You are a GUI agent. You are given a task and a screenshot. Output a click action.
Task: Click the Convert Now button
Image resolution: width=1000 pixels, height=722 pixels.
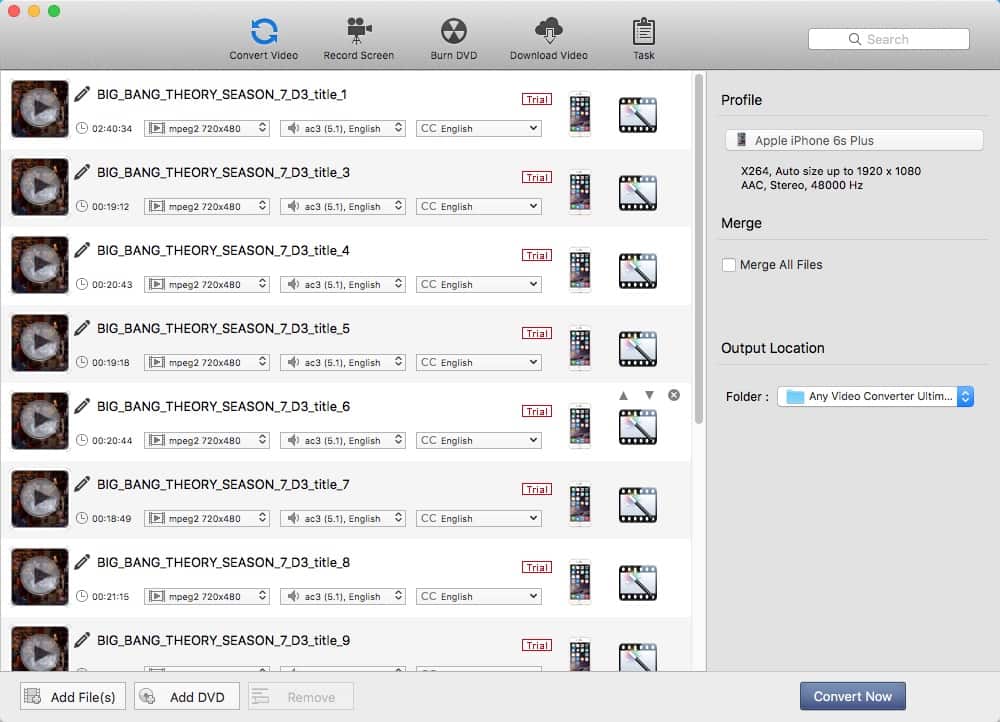[852, 696]
